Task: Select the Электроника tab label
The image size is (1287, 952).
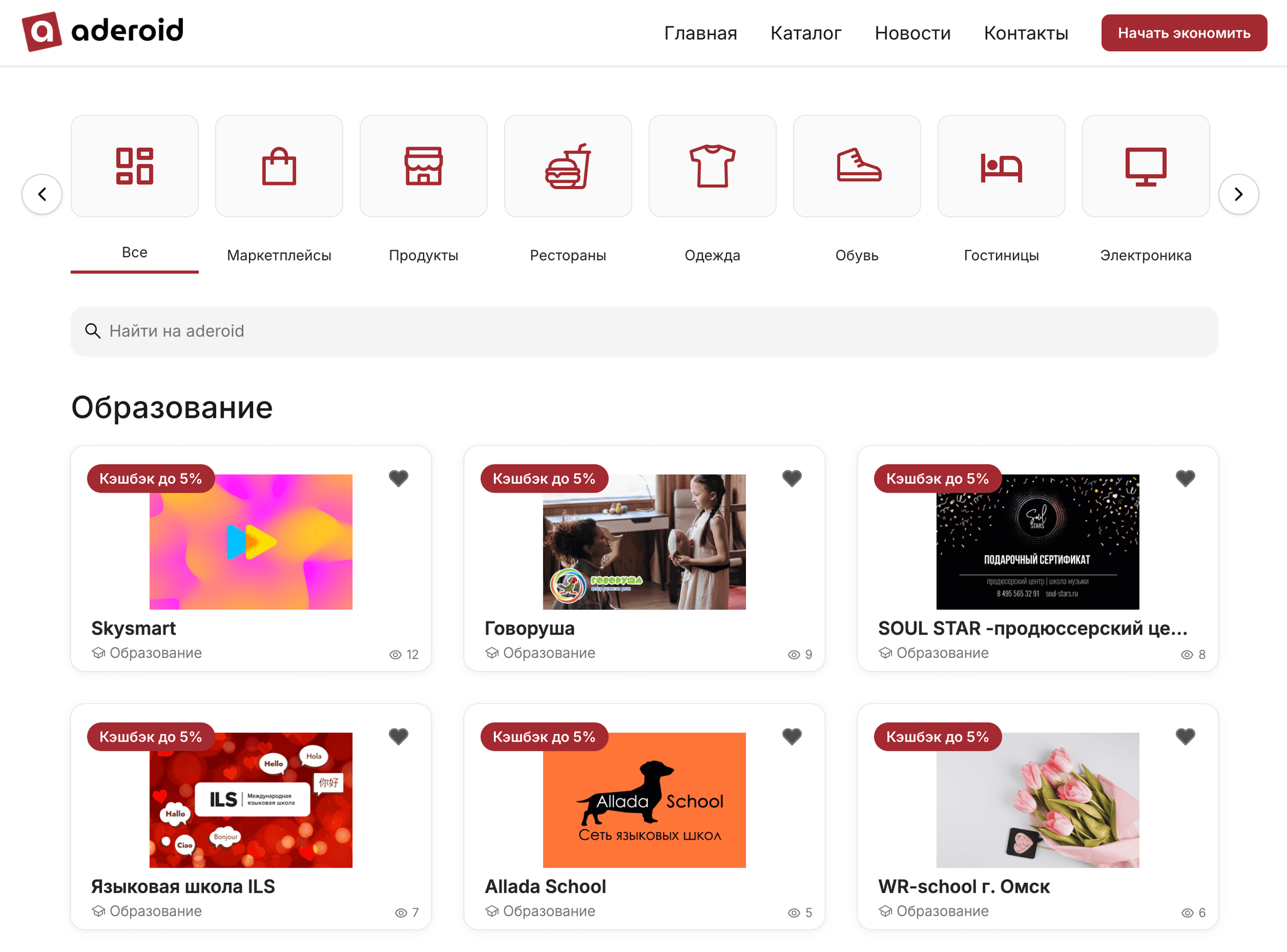Action: tap(1146, 255)
